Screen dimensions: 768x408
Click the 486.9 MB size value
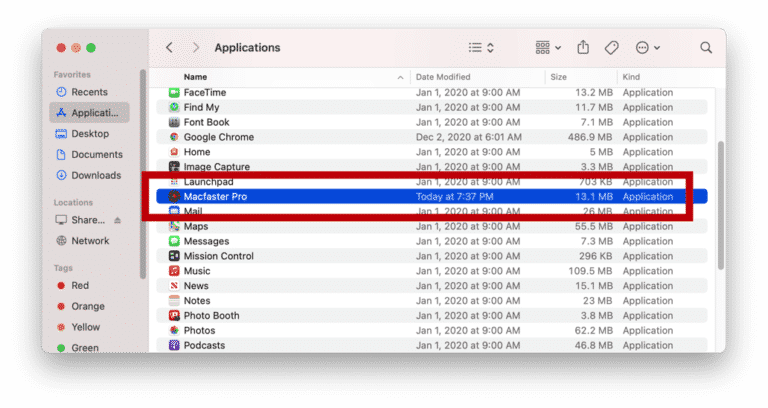click(x=590, y=137)
